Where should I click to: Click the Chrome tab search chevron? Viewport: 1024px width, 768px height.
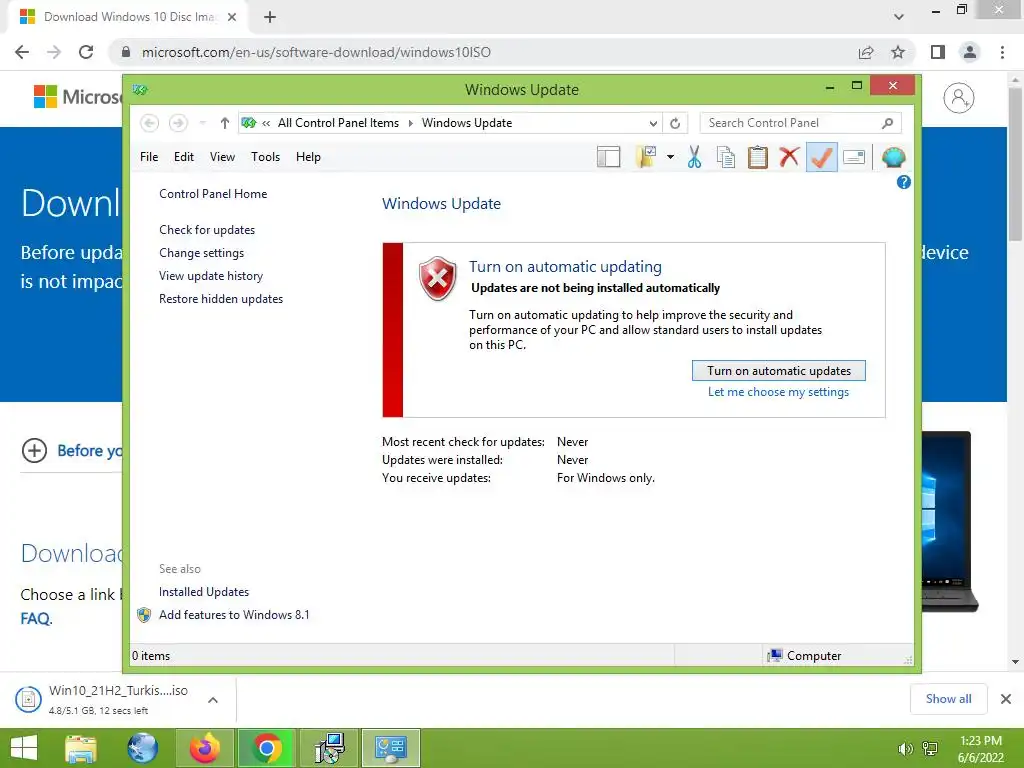pyautogui.click(x=899, y=17)
